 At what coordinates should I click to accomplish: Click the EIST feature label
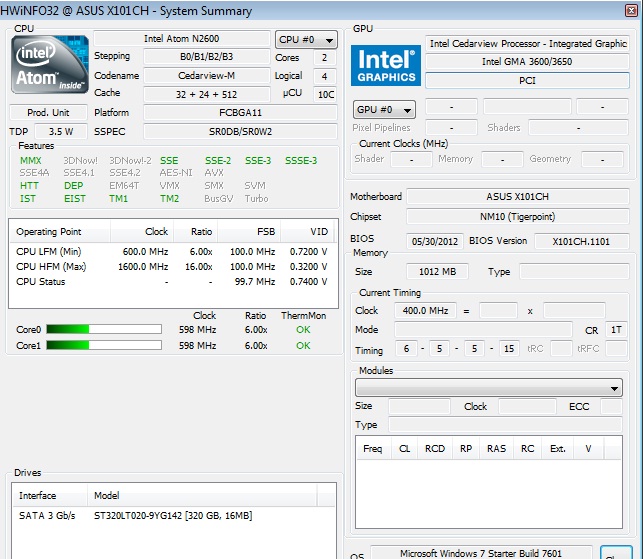click(75, 199)
